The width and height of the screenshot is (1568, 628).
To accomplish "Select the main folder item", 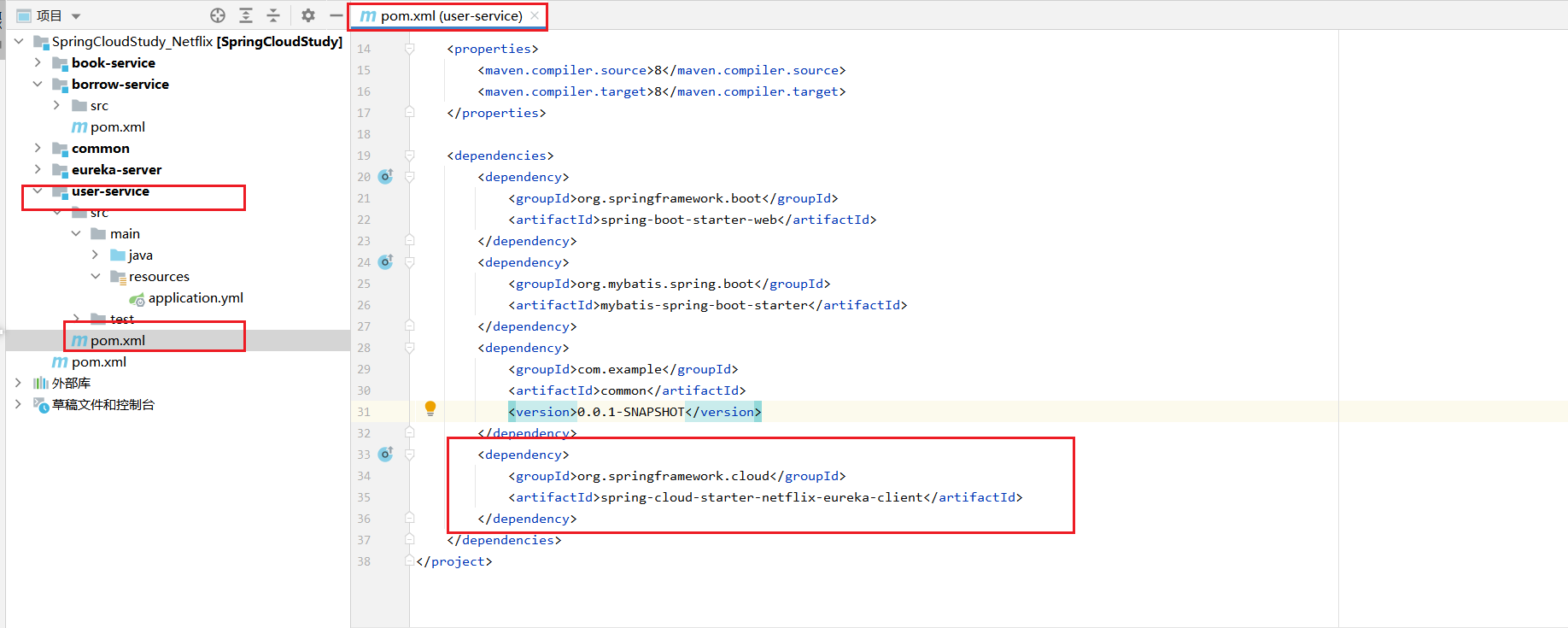I will 125,233.
